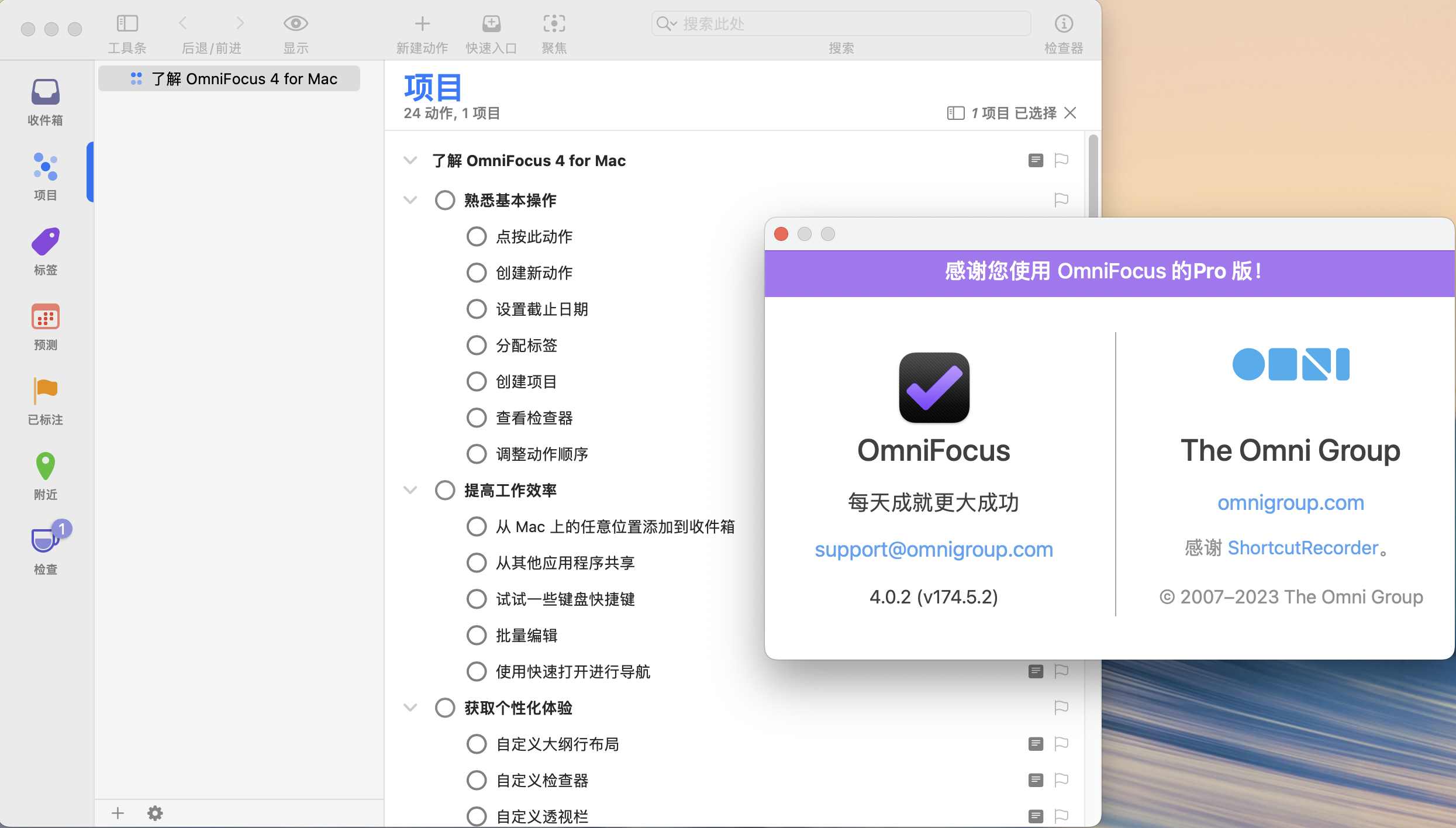This screenshot has height=828, width=1456.
Task: Click the forward arrow in 后退/前进
Action: [240, 23]
